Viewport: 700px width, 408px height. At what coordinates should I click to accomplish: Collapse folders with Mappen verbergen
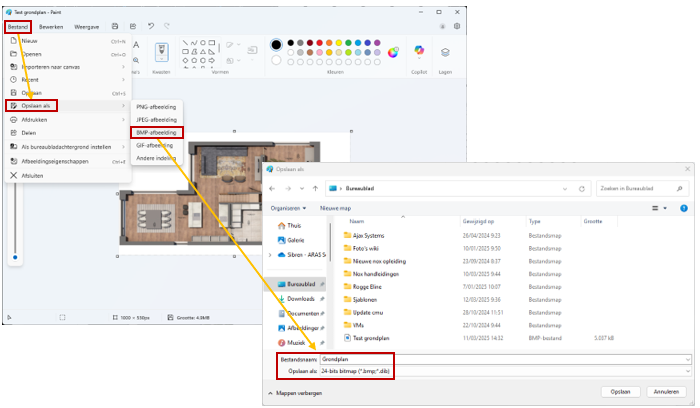coord(299,393)
